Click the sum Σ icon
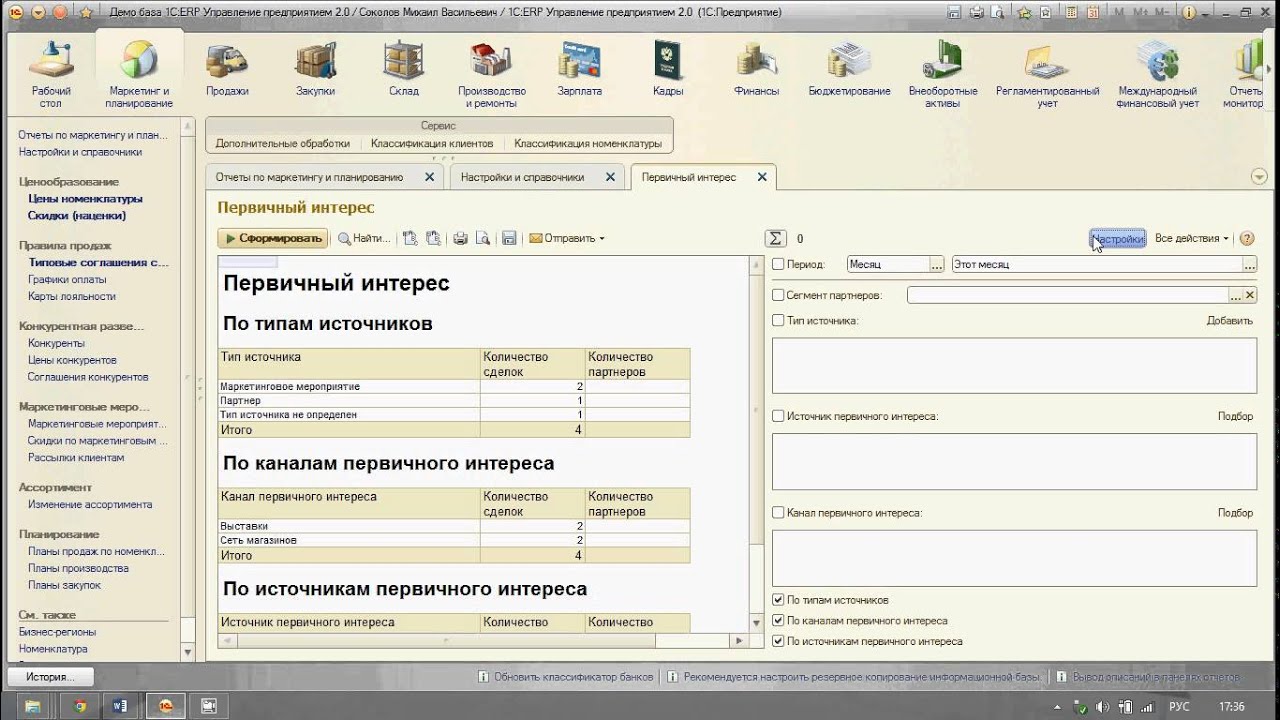The width and height of the screenshot is (1280, 720). (x=775, y=238)
